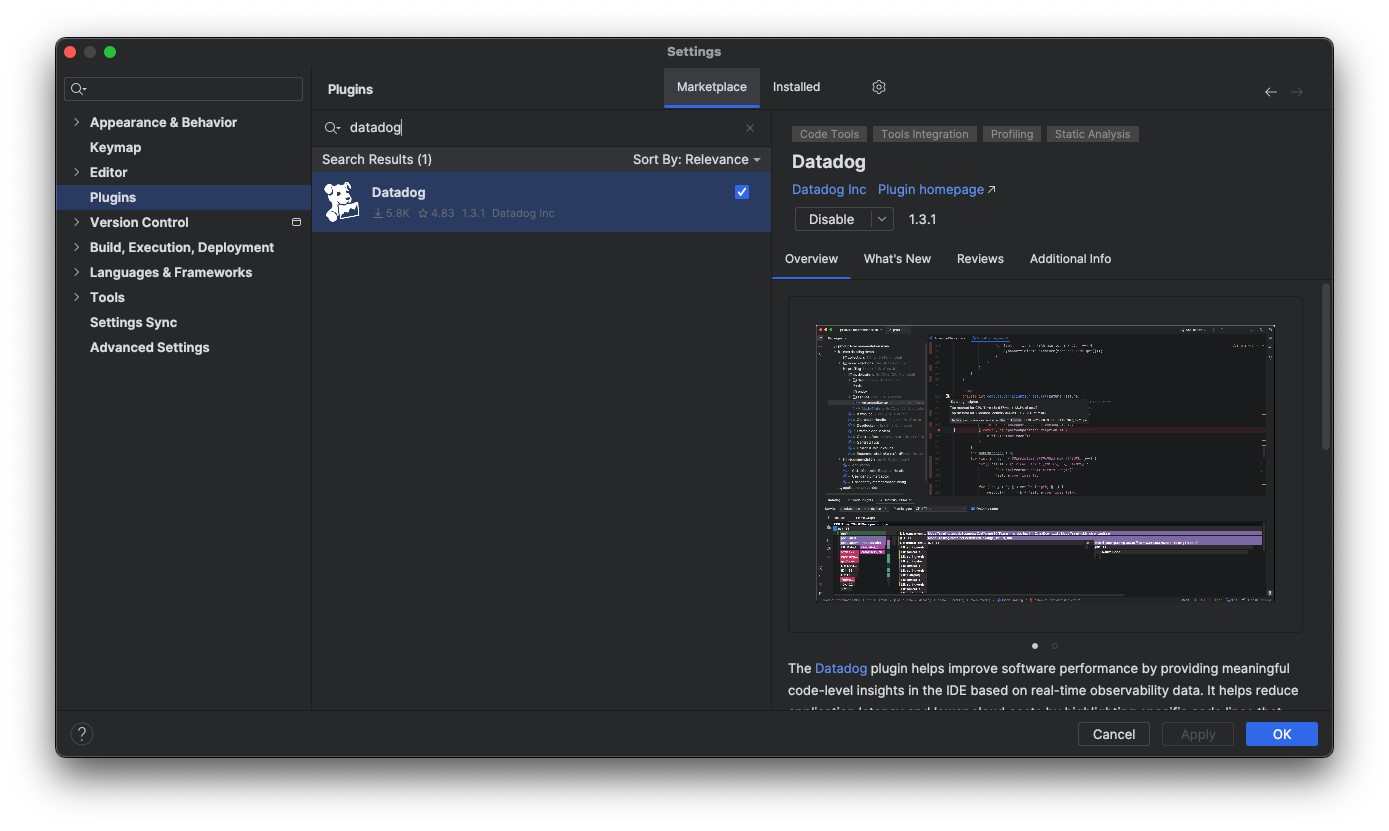The image size is (1389, 831).
Task: Show the second screenshot via carousel dot
Action: coord(1054,646)
